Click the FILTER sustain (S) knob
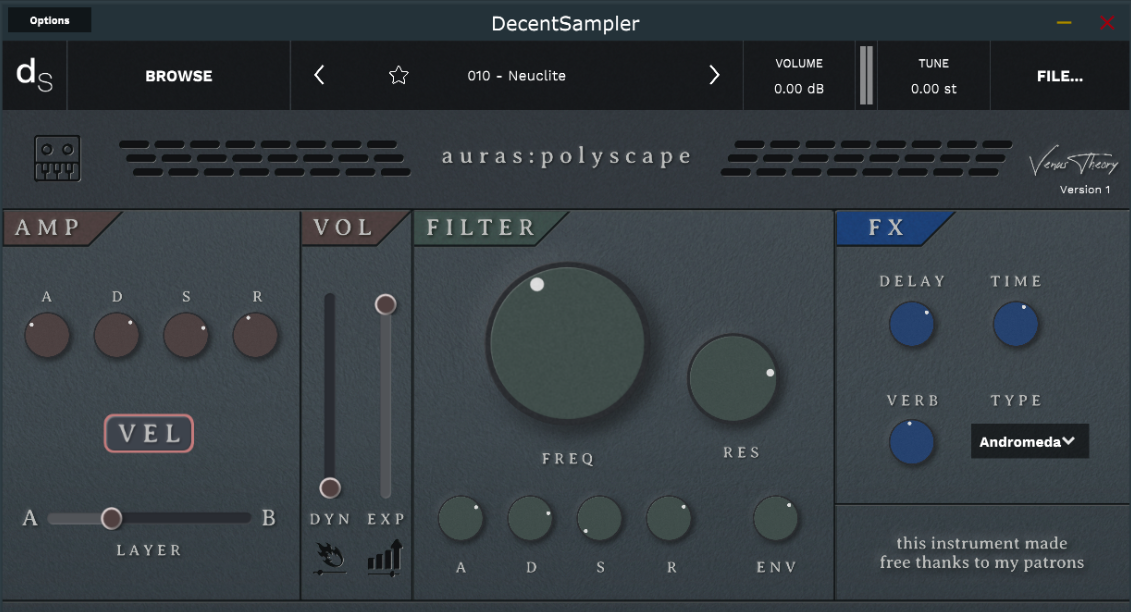The image size is (1131, 612). point(599,519)
